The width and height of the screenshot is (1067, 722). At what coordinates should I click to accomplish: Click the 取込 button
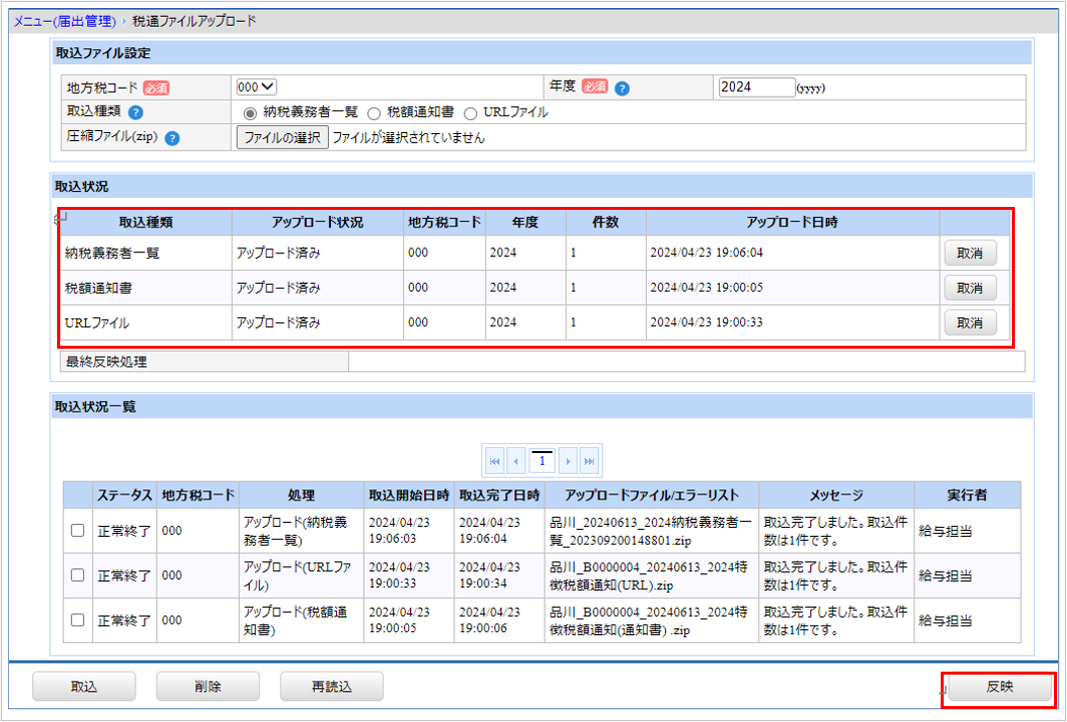click(84, 687)
